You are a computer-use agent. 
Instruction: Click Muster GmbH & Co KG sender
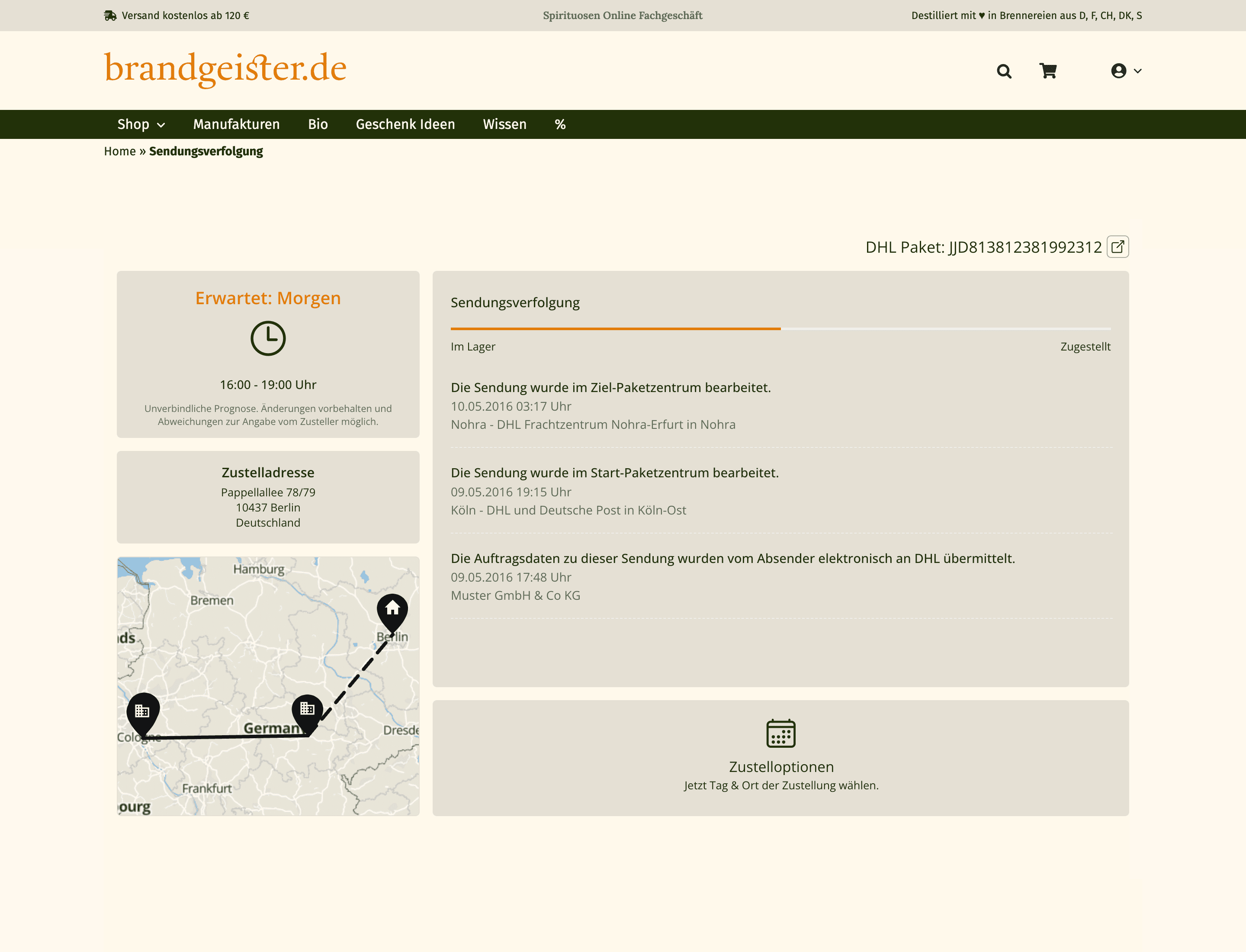coord(515,595)
